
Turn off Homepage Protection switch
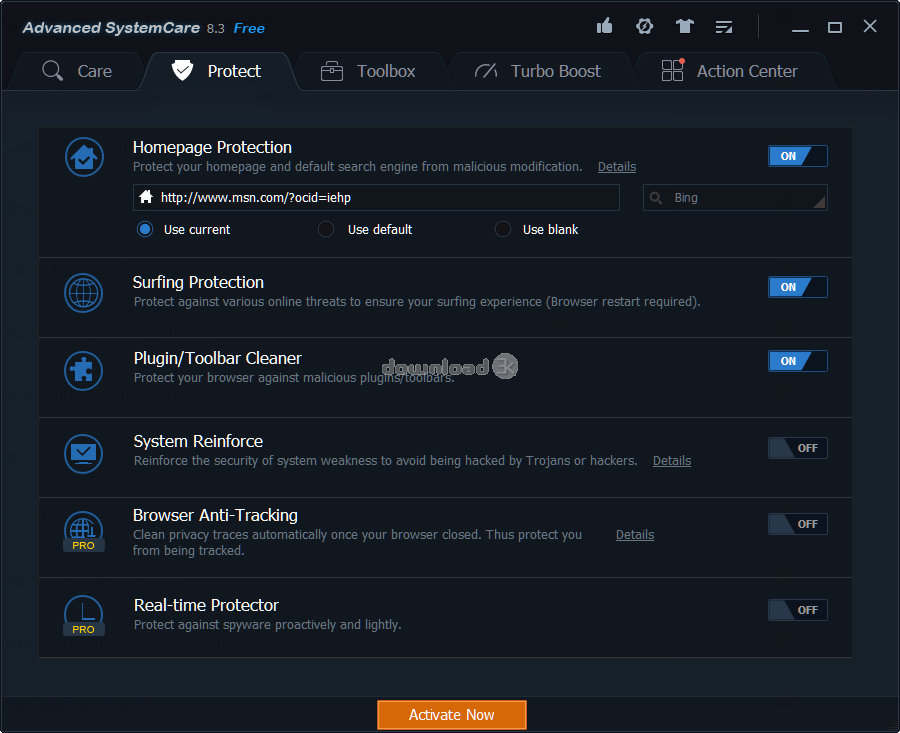(798, 156)
